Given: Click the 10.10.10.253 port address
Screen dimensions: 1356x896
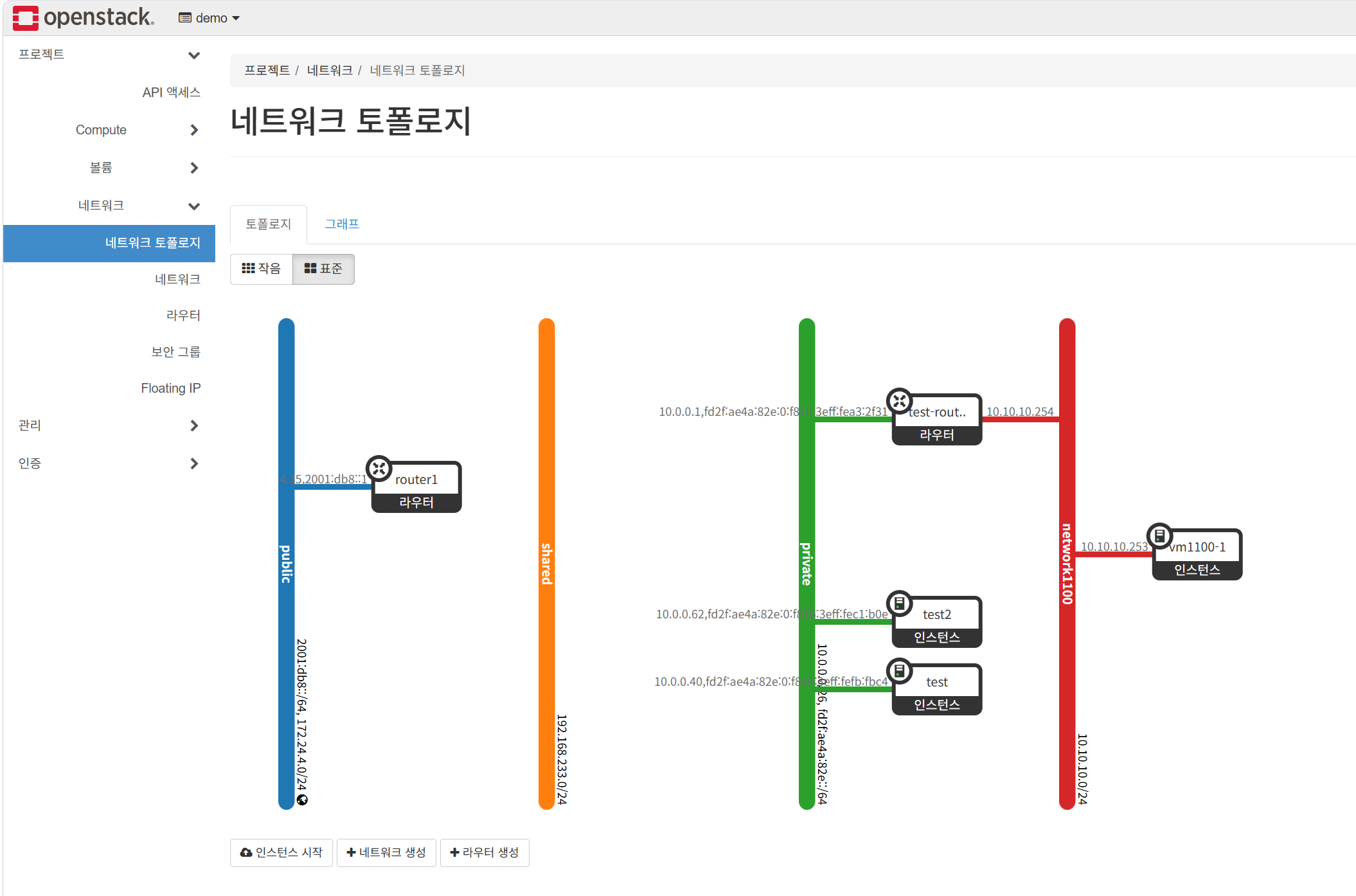Looking at the screenshot, I should tap(1114, 546).
